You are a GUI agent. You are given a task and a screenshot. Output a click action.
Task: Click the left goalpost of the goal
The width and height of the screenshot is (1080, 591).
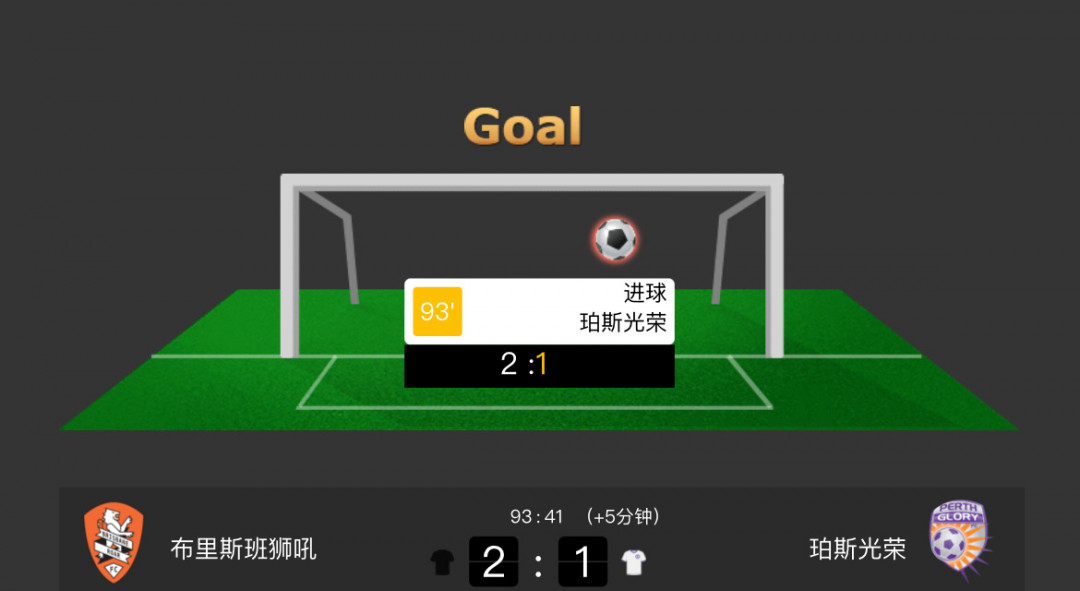[x=290, y=269]
